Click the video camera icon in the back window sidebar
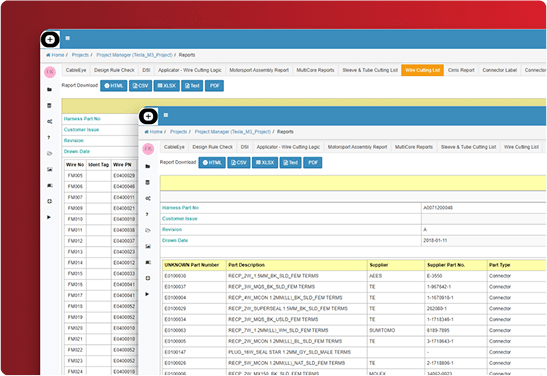The image size is (547, 376). pos(50,186)
